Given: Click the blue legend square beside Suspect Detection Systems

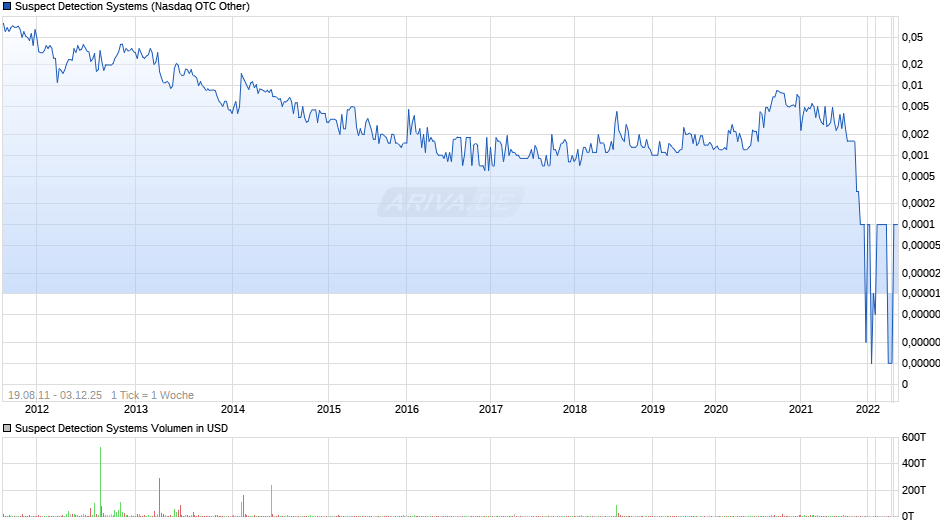Looking at the screenshot, I should (7, 7).
